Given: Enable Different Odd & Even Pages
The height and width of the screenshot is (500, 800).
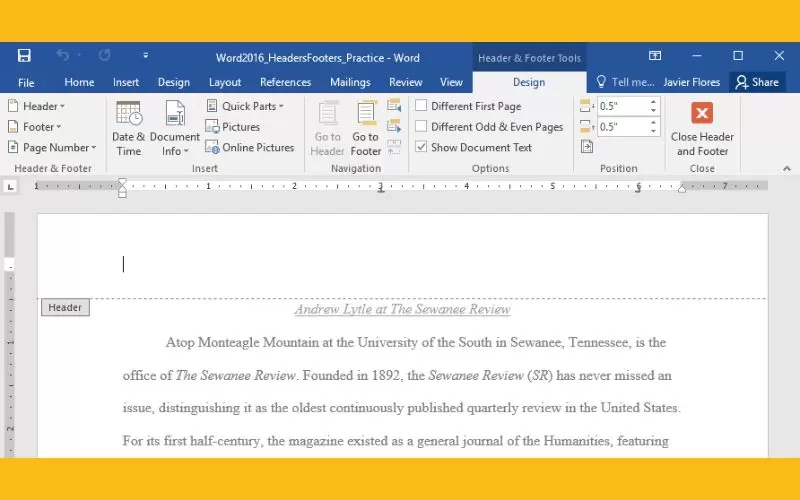Looking at the screenshot, I should tap(421, 126).
